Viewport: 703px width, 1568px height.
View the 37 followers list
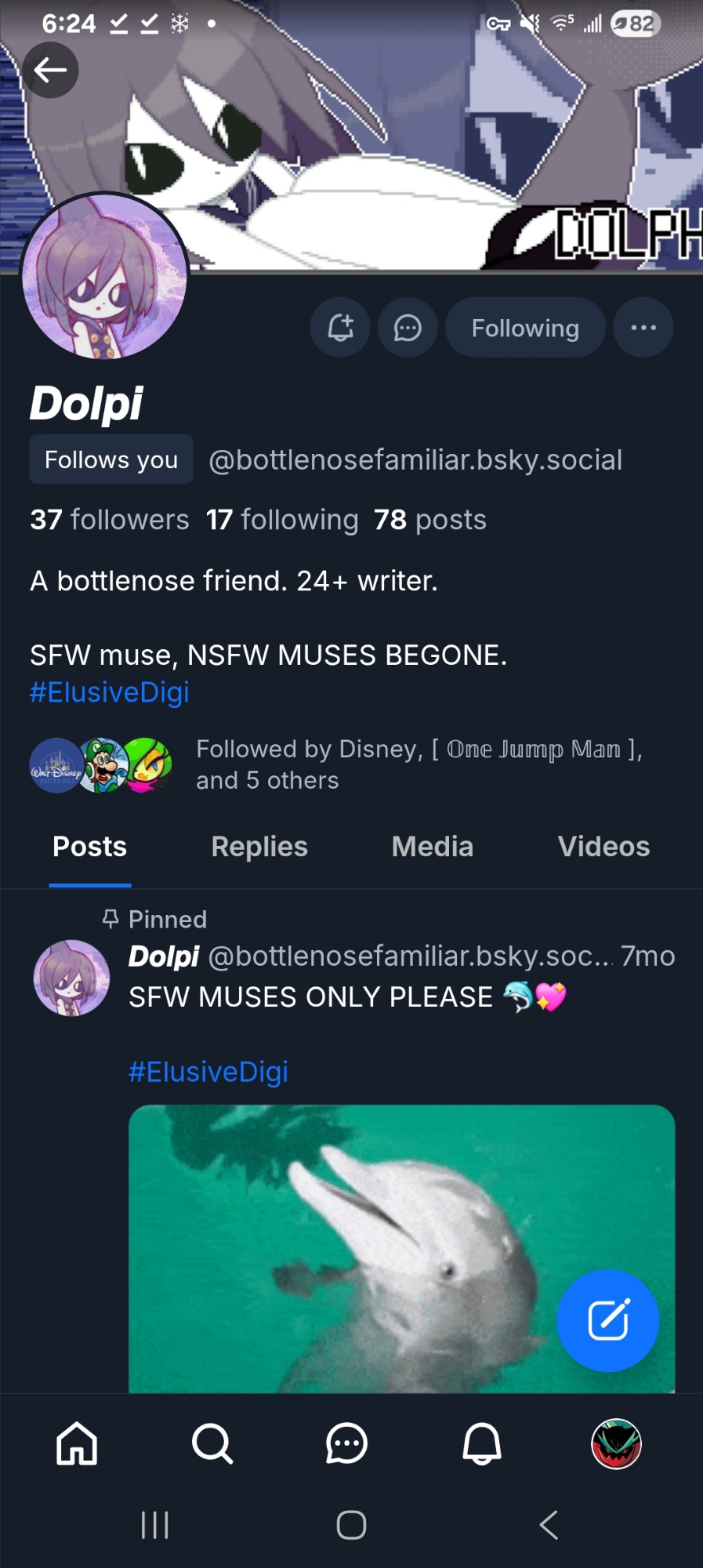110,520
